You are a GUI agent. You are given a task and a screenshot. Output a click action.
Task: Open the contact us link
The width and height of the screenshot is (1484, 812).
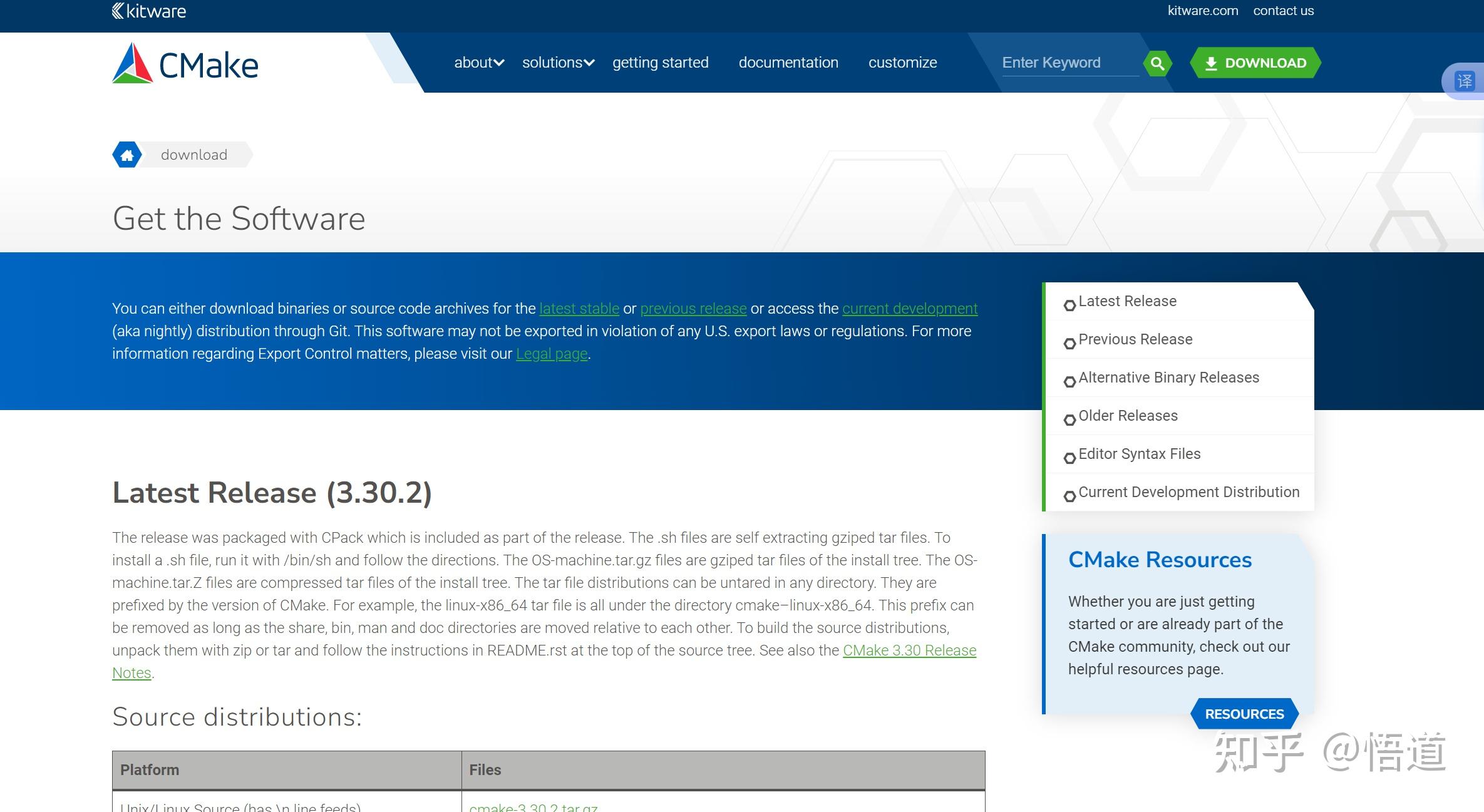pos(1283,11)
